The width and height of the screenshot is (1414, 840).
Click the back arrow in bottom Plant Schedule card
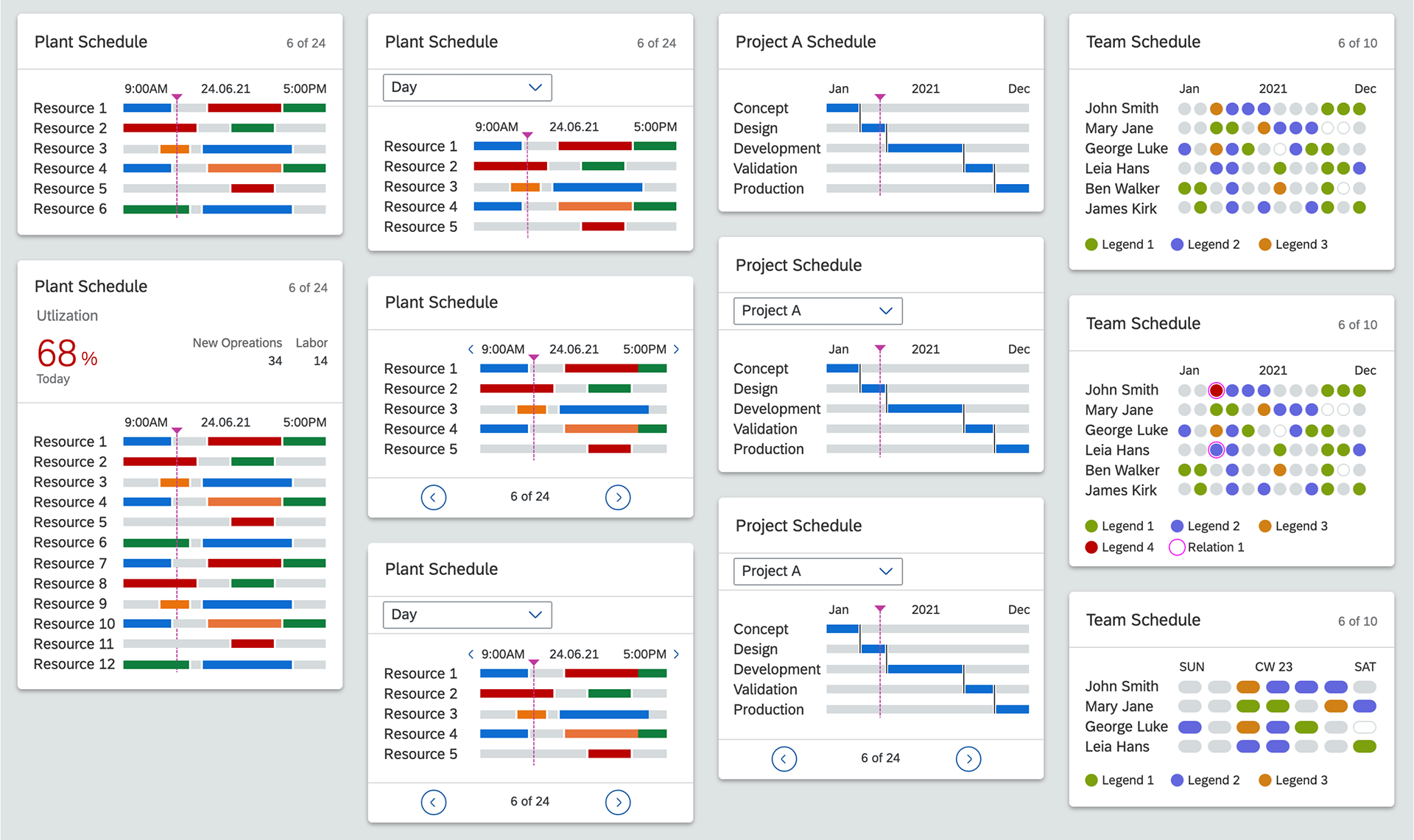(434, 802)
